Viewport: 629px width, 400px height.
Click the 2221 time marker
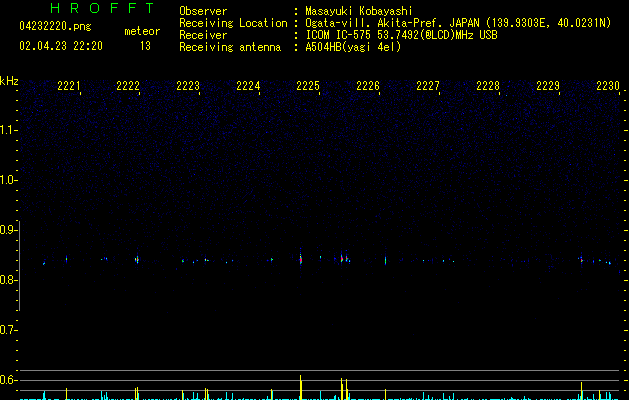point(69,86)
